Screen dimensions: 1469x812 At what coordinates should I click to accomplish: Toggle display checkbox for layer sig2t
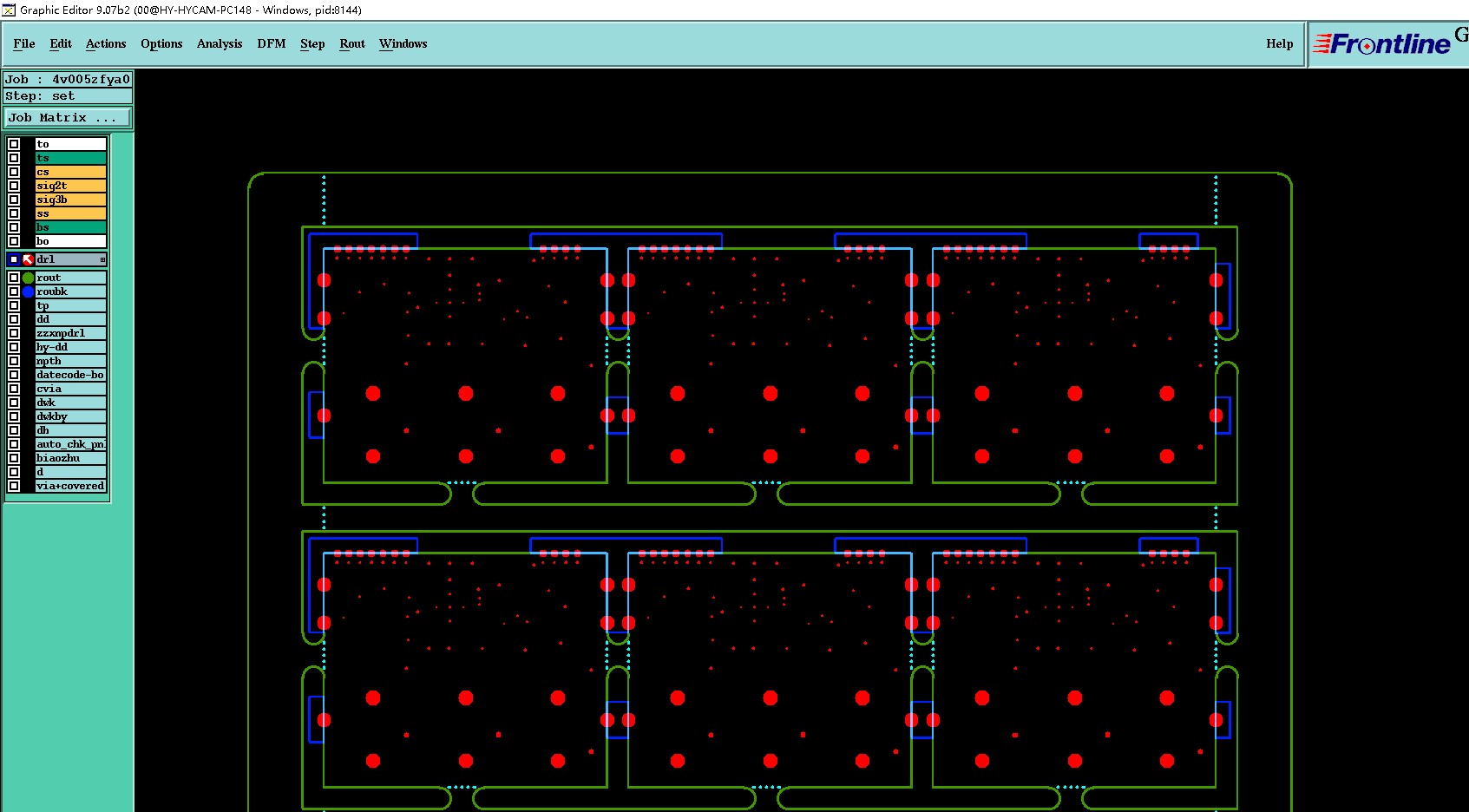click(14, 186)
